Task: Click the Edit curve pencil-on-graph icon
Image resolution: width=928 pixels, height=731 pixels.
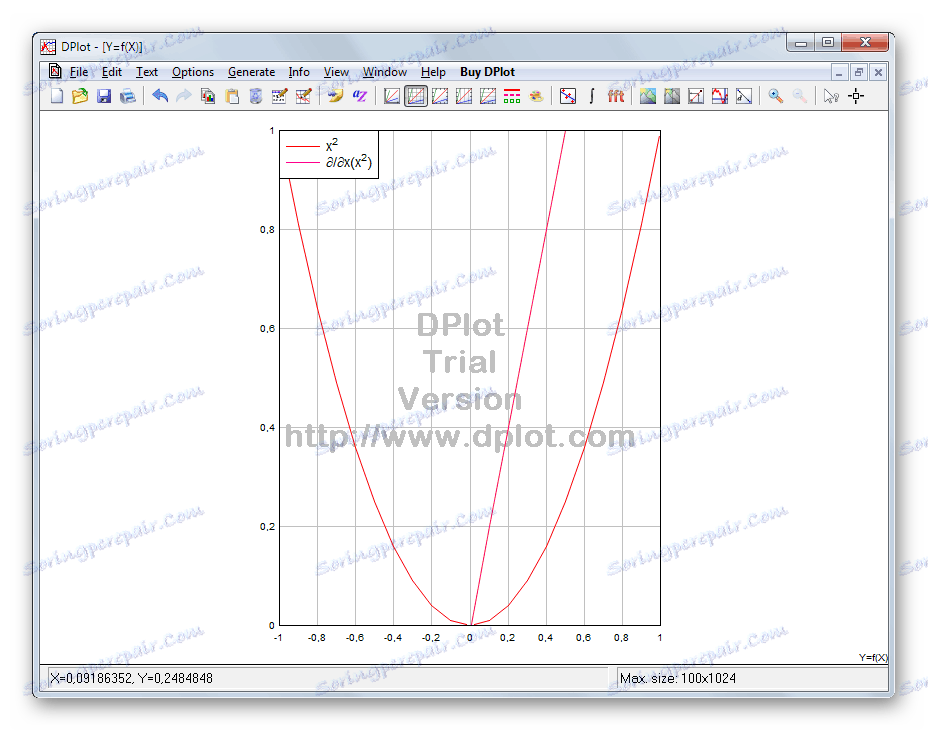Action: tap(304, 96)
